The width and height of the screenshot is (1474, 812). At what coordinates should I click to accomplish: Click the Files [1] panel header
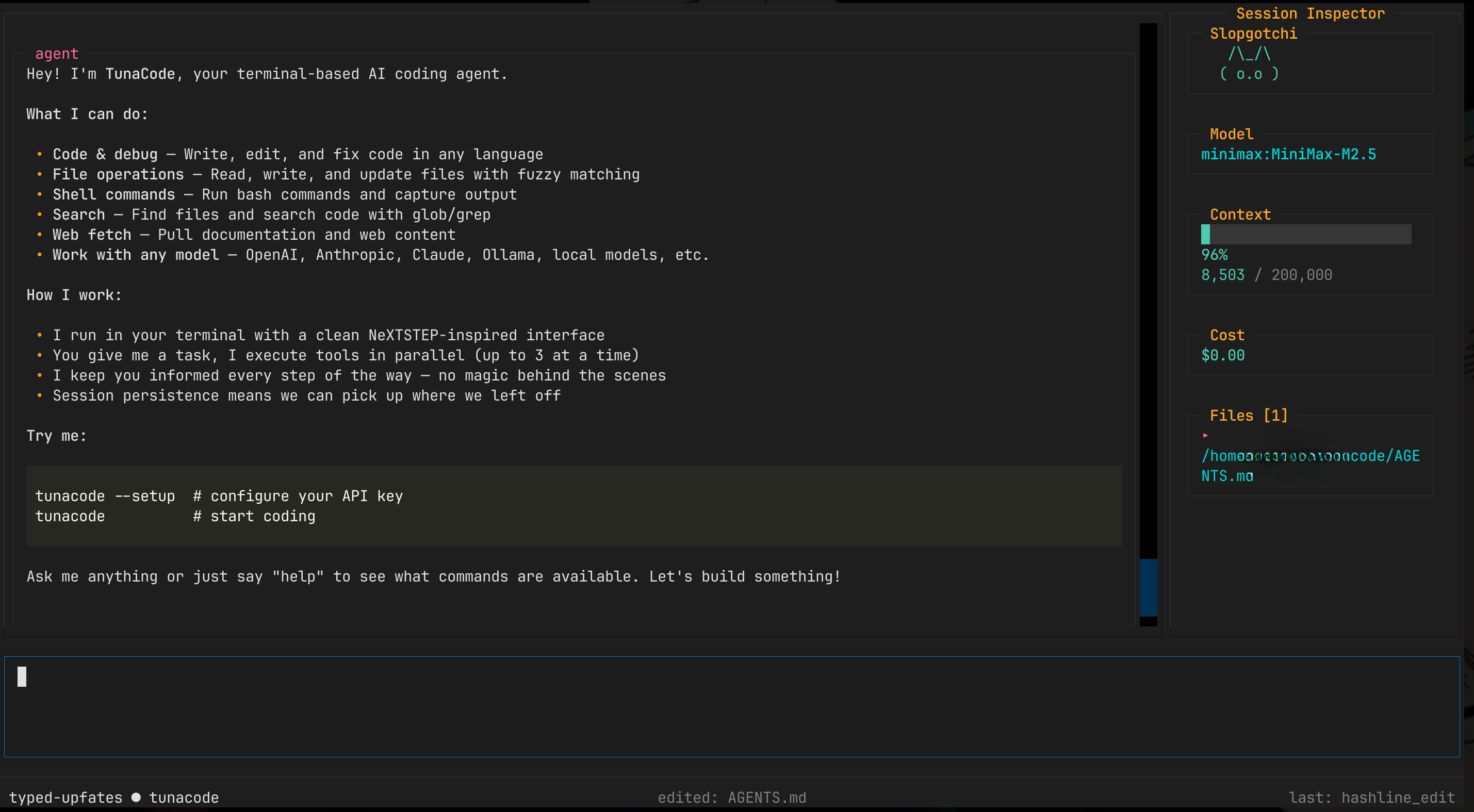tap(1248, 415)
